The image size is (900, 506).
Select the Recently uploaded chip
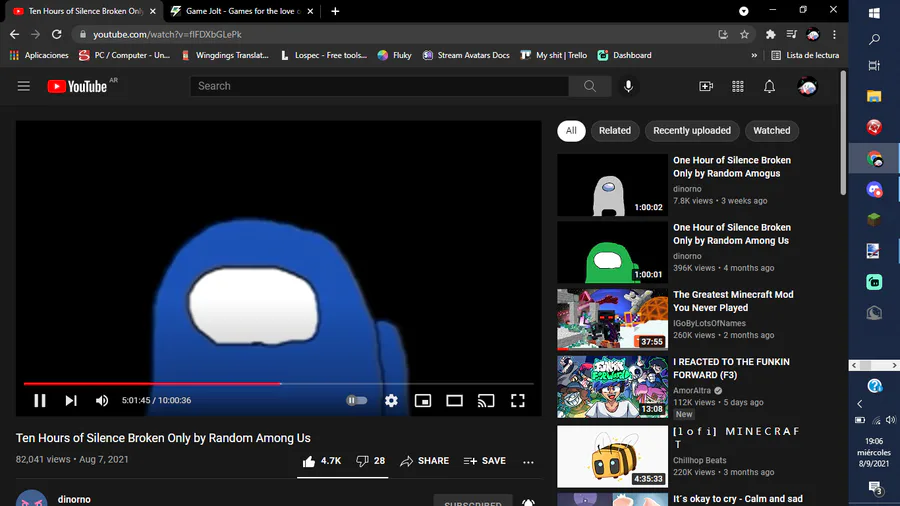click(692, 131)
